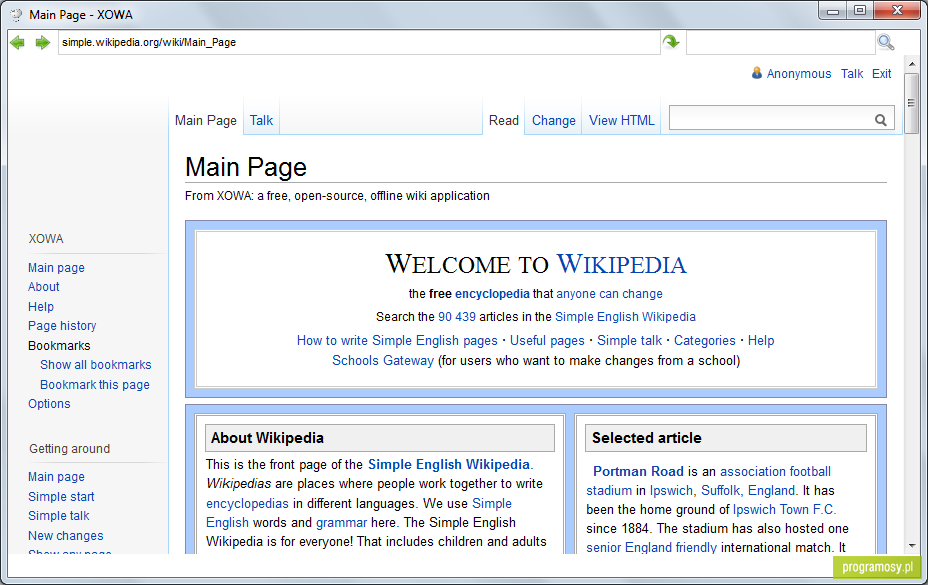Open How to write Simple English pages
Viewport: 928px width, 585px height.
coord(397,340)
